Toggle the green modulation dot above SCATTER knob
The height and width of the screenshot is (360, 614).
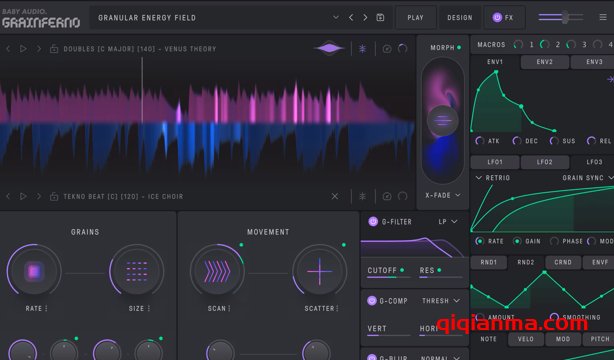(344, 245)
